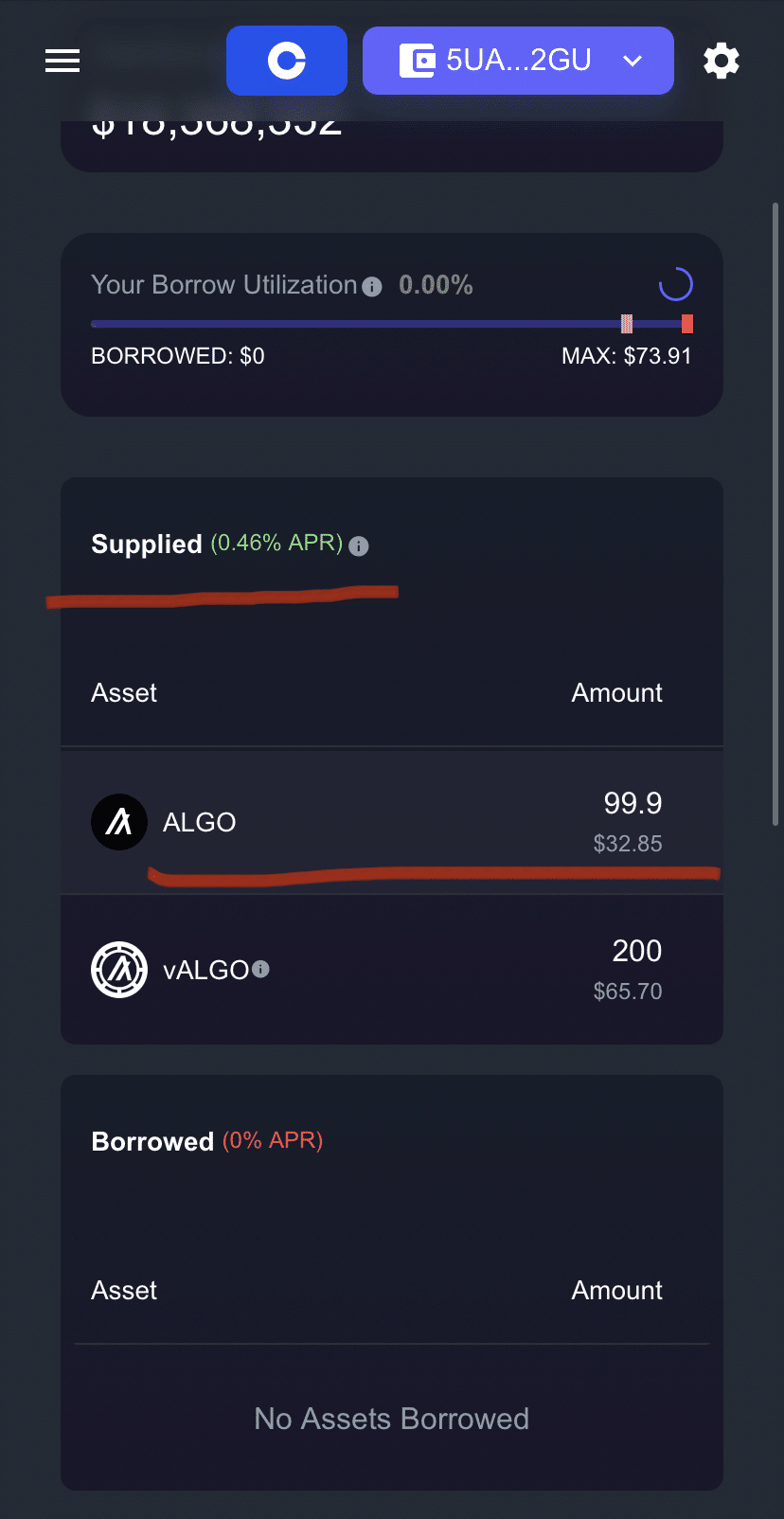Click the wallet icon beside 5UA...2GU
Image resolution: width=784 pixels, height=1519 pixels.
click(x=417, y=61)
